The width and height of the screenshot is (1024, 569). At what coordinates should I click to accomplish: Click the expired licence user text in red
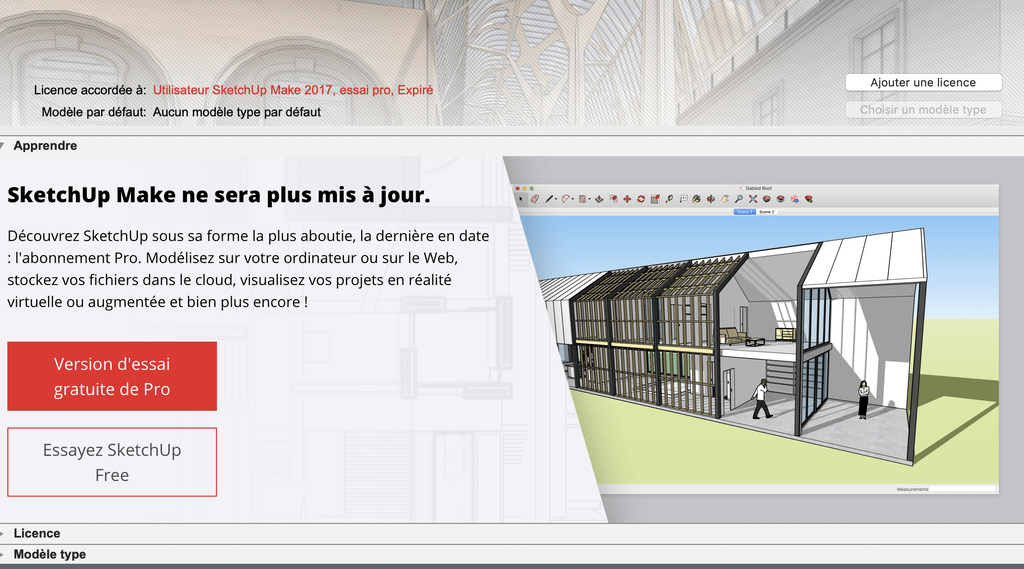[x=293, y=90]
